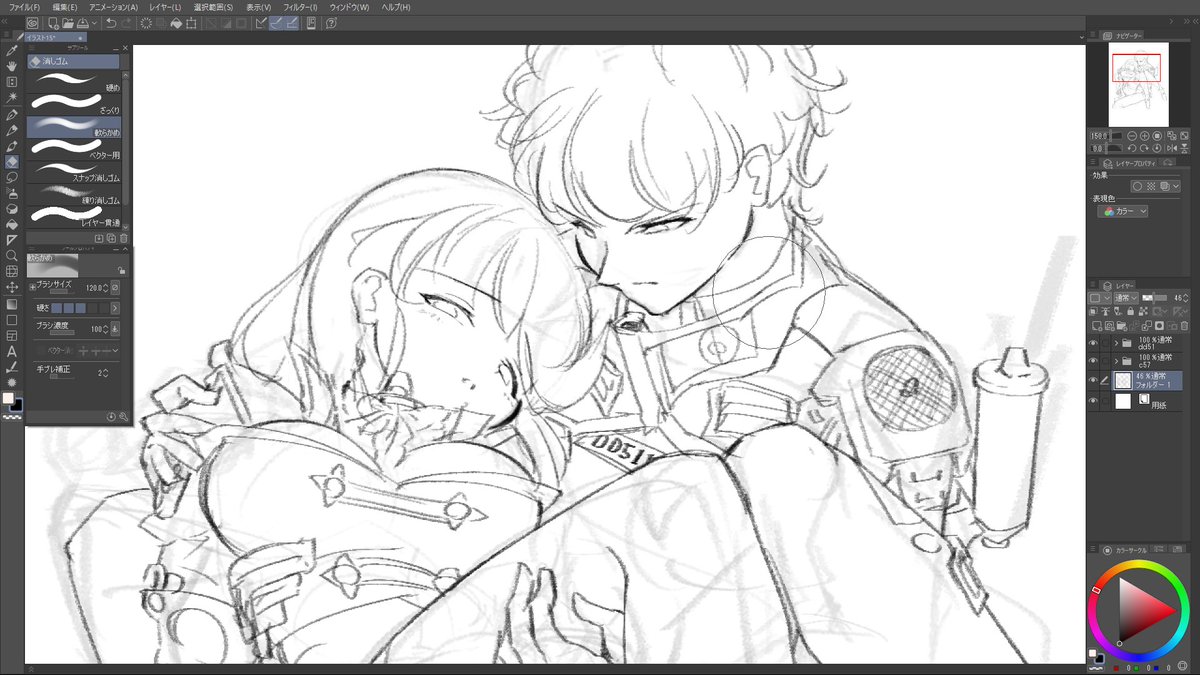Flip canvas horizontally in Navigator
1200x675 pixels.
[x=1172, y=148]
